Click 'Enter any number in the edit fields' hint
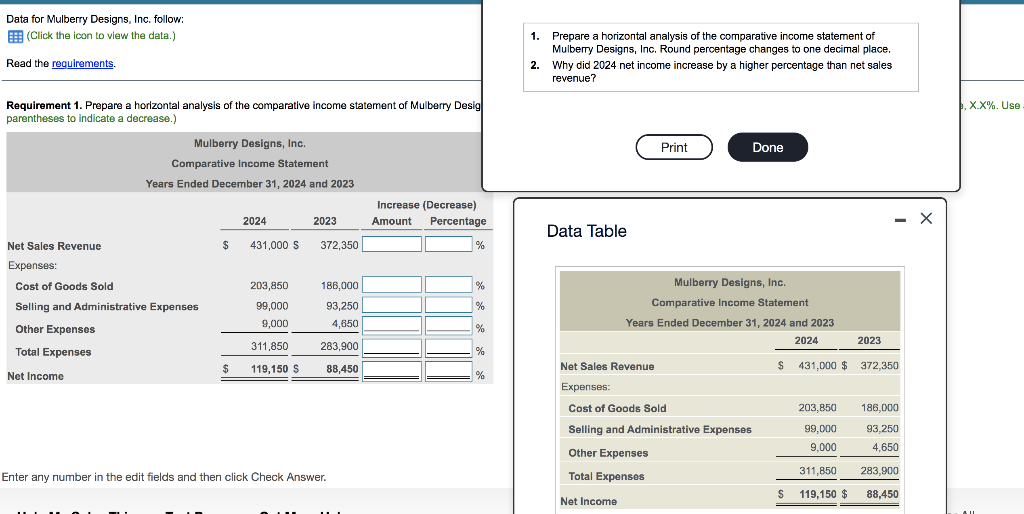This screenshot has height=514, width=1024. point(164,477)
